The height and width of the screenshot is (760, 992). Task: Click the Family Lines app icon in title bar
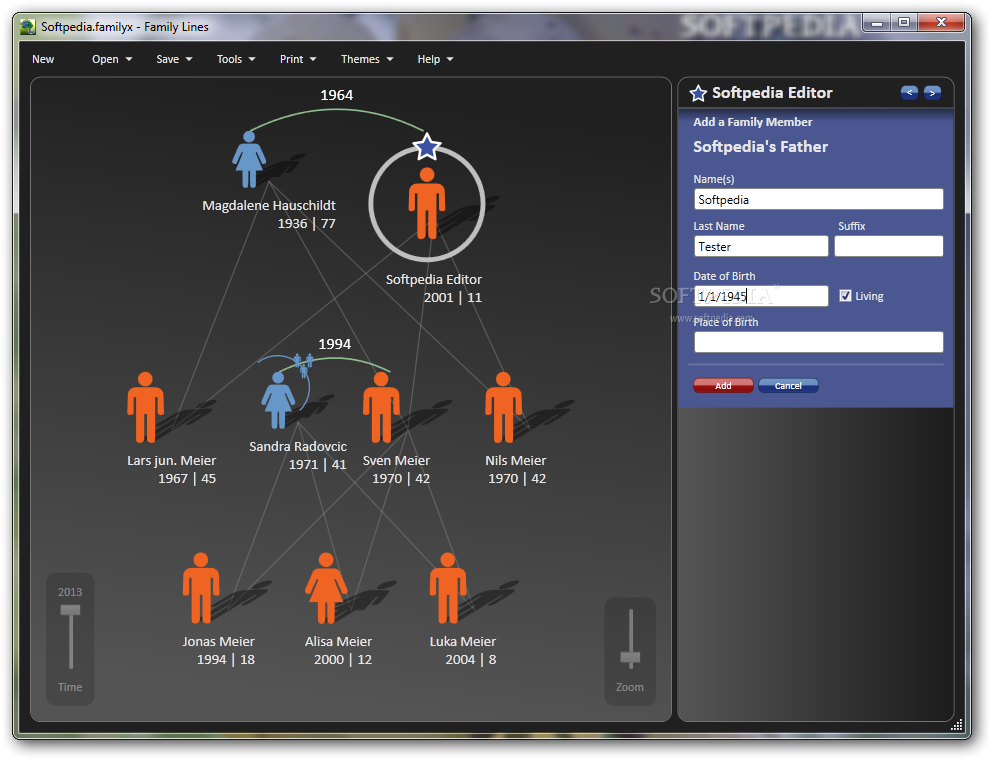coord(27,27)
